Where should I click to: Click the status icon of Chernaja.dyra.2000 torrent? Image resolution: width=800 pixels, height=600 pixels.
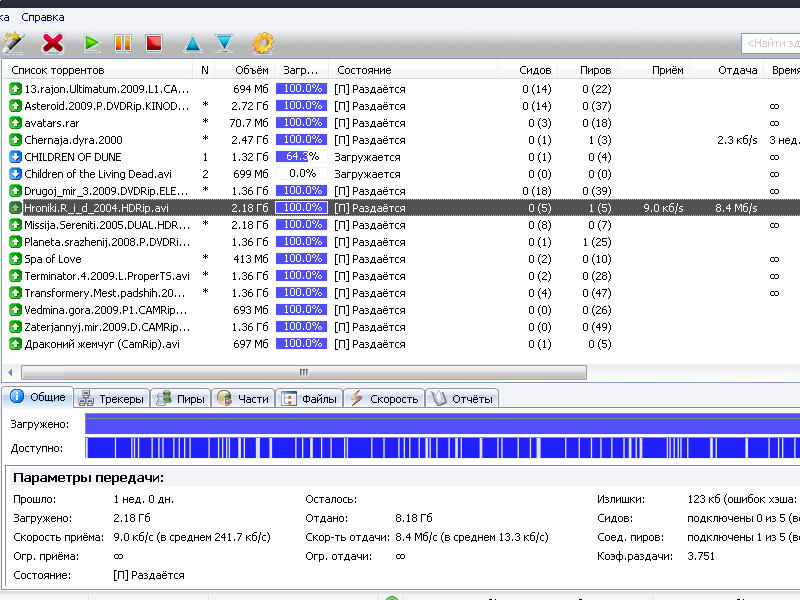(x=15, y=140)
